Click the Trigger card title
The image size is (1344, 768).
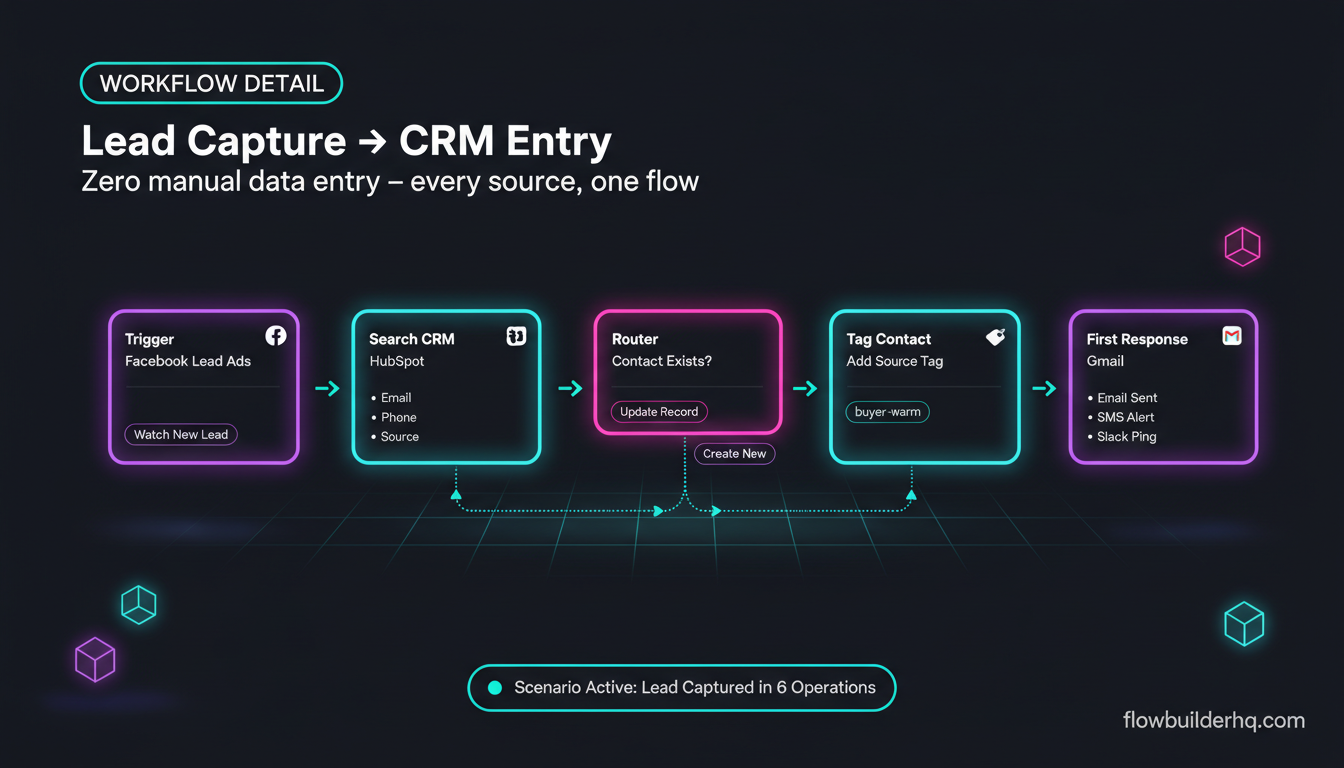click(149, 339)
